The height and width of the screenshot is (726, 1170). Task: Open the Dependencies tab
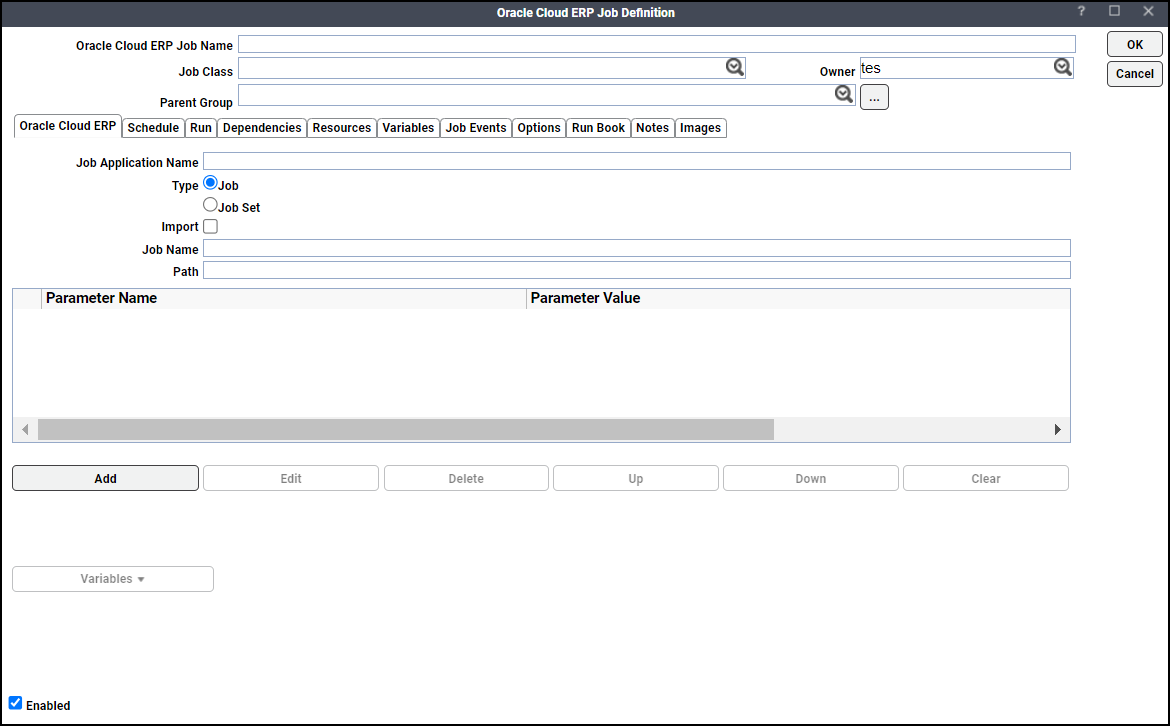click(x=262, y=128)
